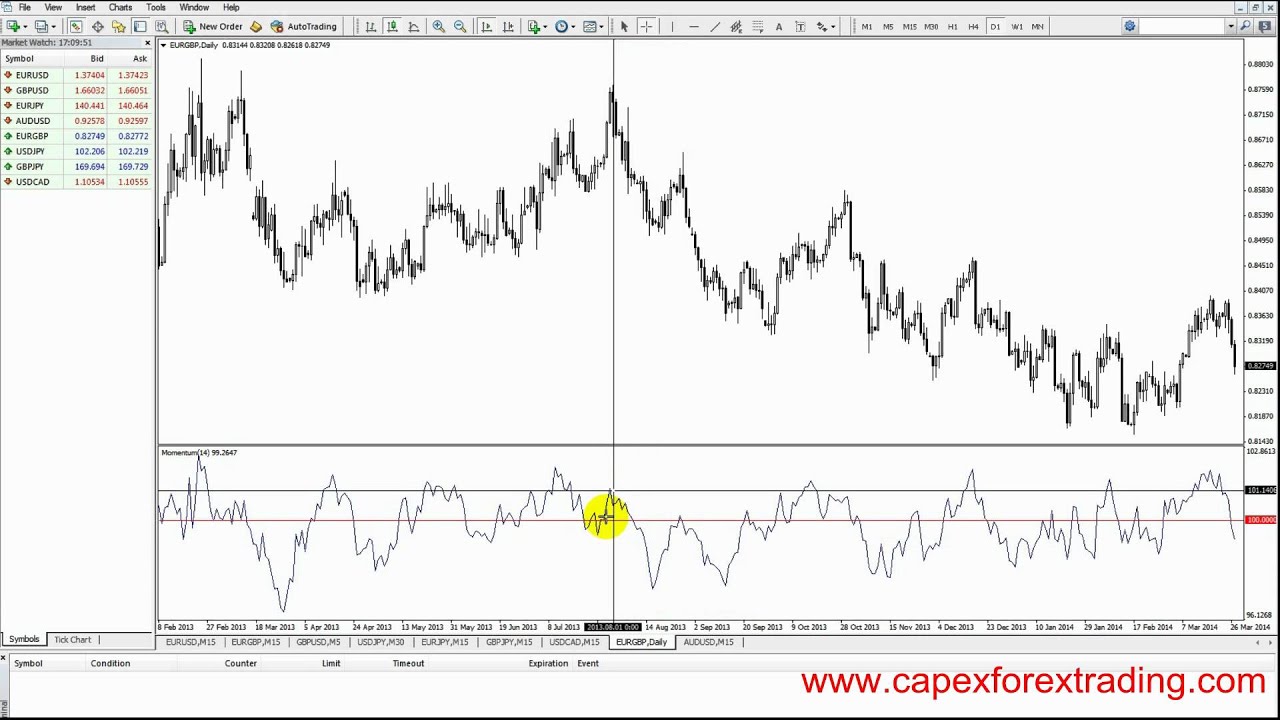The width and height of the screenshot is (1280, 720).
Task: Toggle the Market Watch window icon
Action: click(76, 26)
